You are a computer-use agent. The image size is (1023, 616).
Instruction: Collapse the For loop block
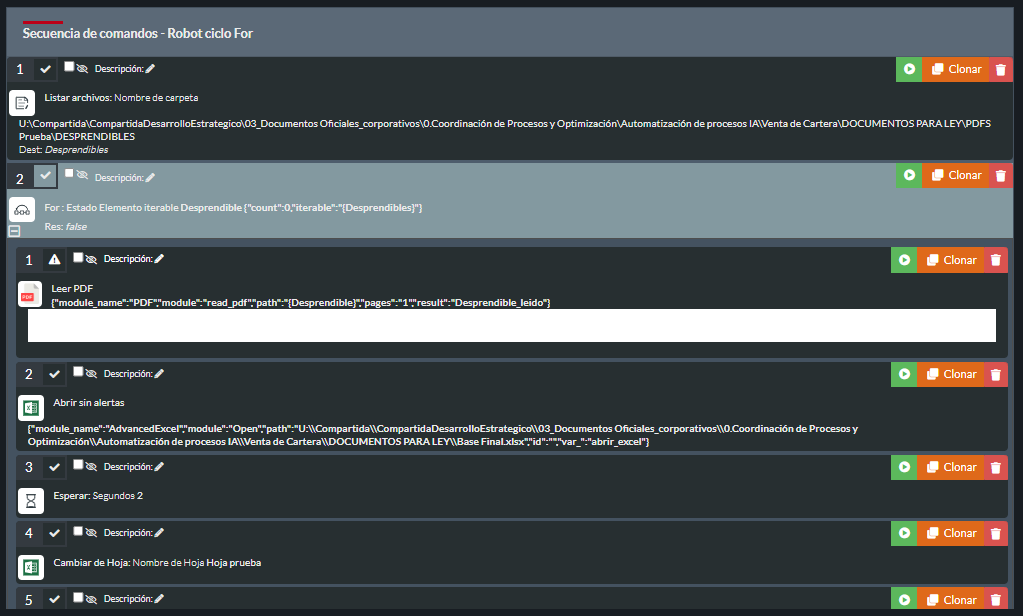[x=14, y=231]
